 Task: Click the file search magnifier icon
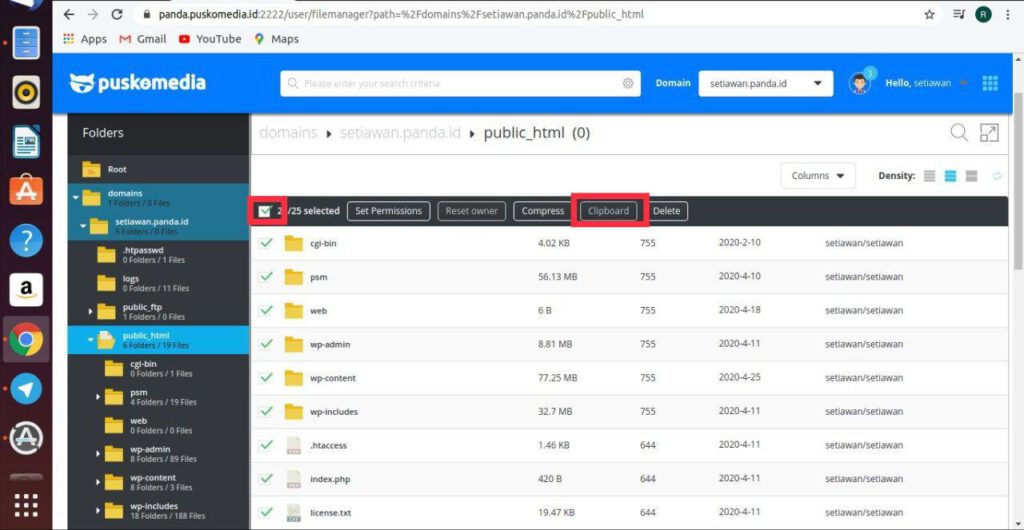[959, 132]
